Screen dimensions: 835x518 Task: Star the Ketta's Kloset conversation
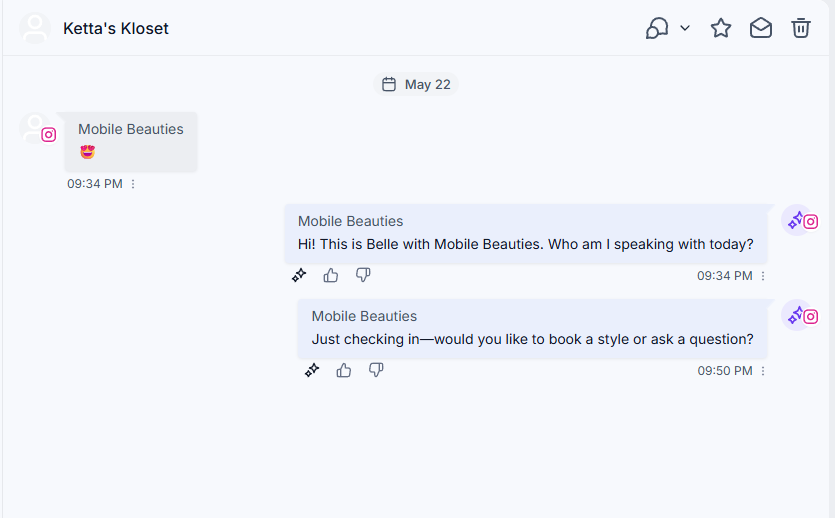click(x=721, y=28)
